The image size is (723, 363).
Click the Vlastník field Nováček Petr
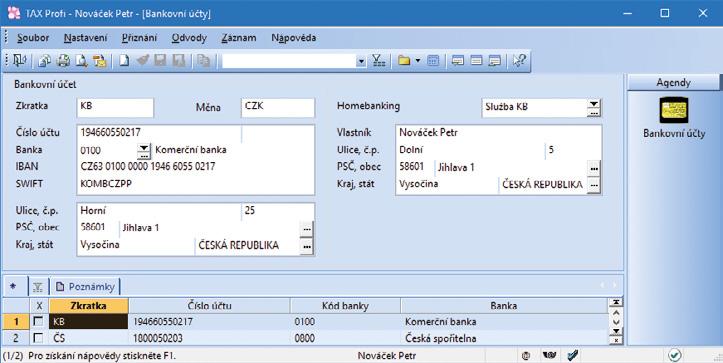click(x=498, y=133)
